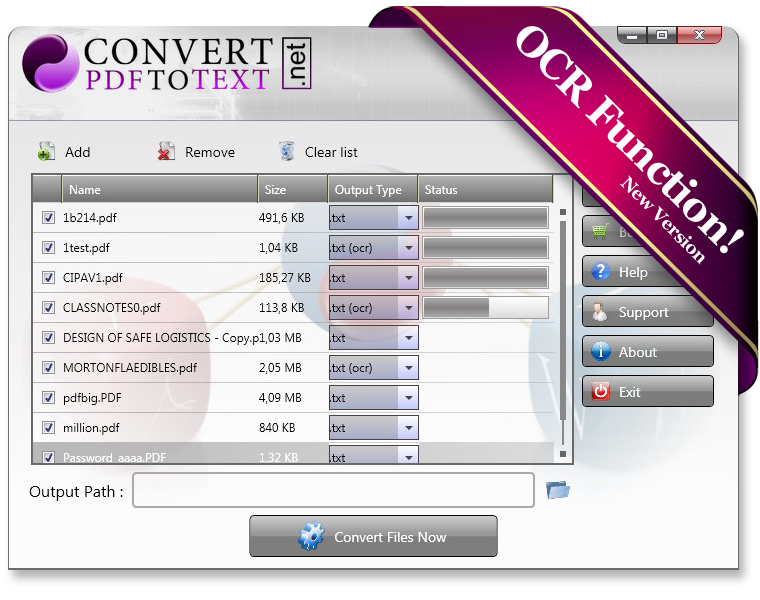Click the Clear list trash icon
This screenshot has width=760, height=600.
coord(286,151)
